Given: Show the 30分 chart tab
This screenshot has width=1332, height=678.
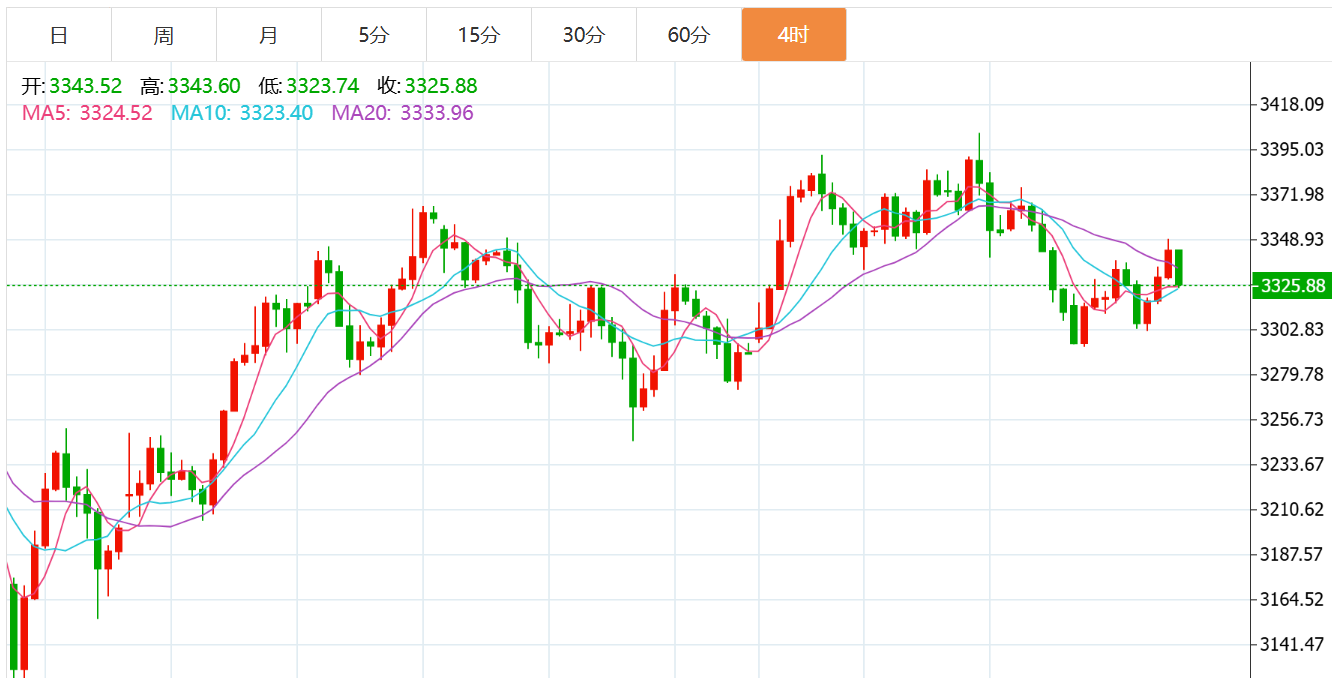Looking at the screenshot, I should point(583,35).
